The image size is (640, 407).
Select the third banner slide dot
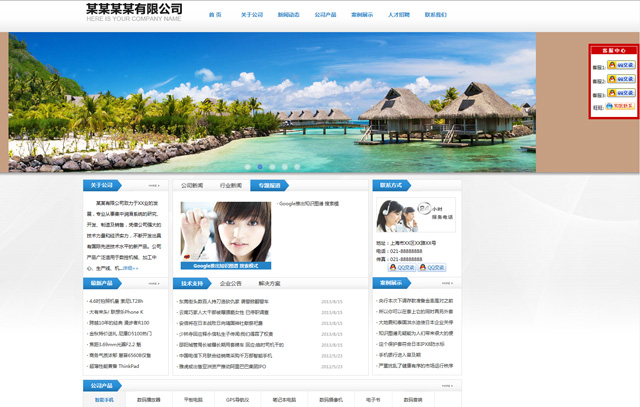(272, 167)
